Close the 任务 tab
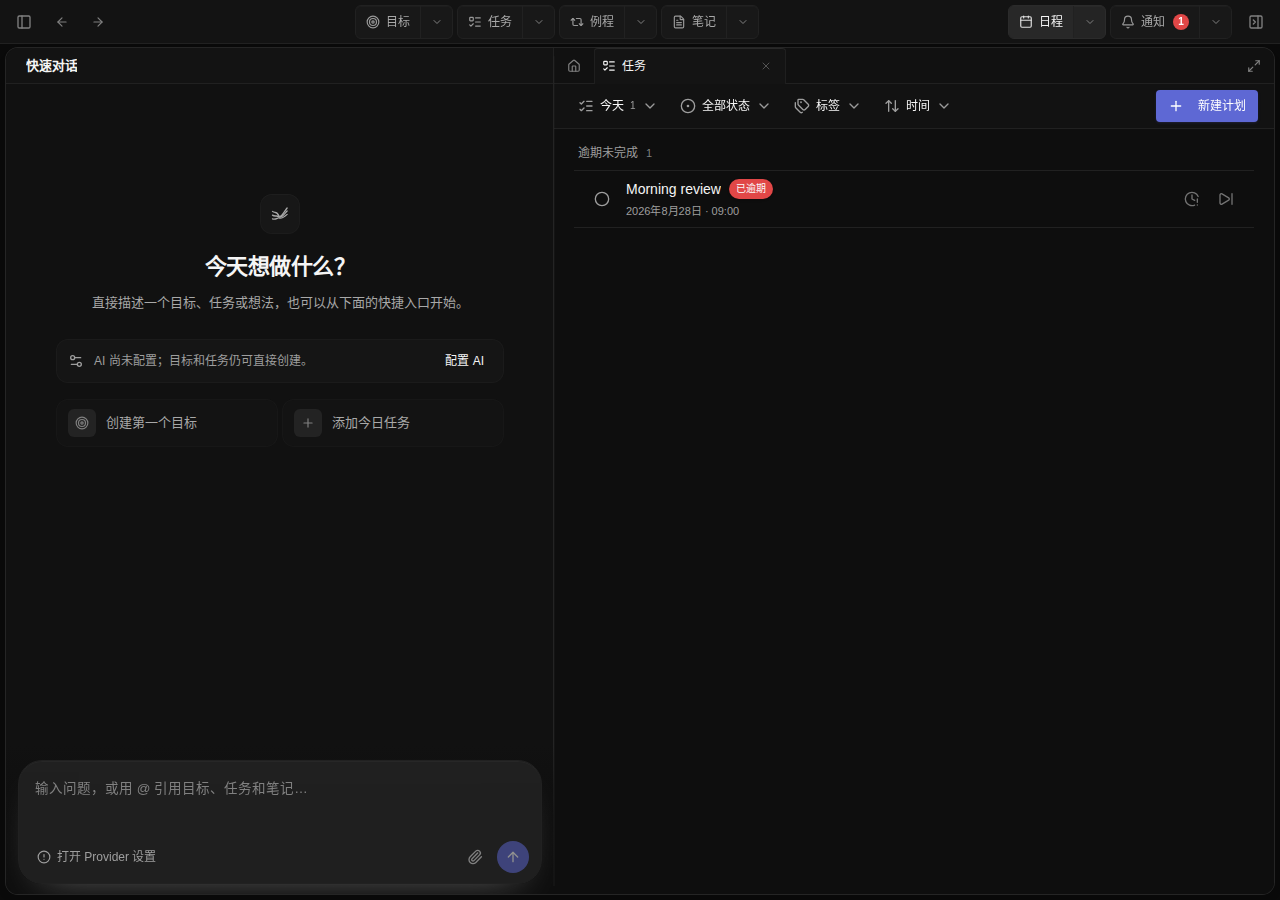The width and height of the screenshot is (1280, 900). point(766,66)
